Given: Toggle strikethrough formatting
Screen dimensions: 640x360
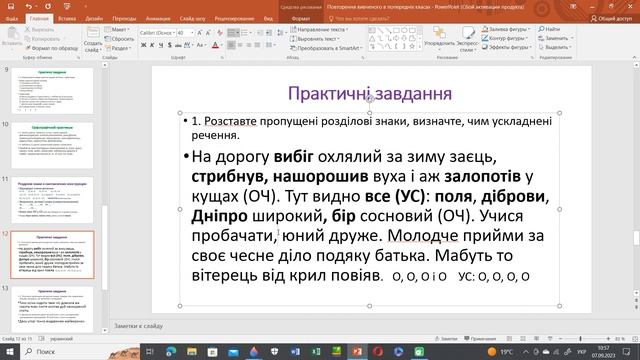Looking at the screenshot, I should [x=178, y=45].
